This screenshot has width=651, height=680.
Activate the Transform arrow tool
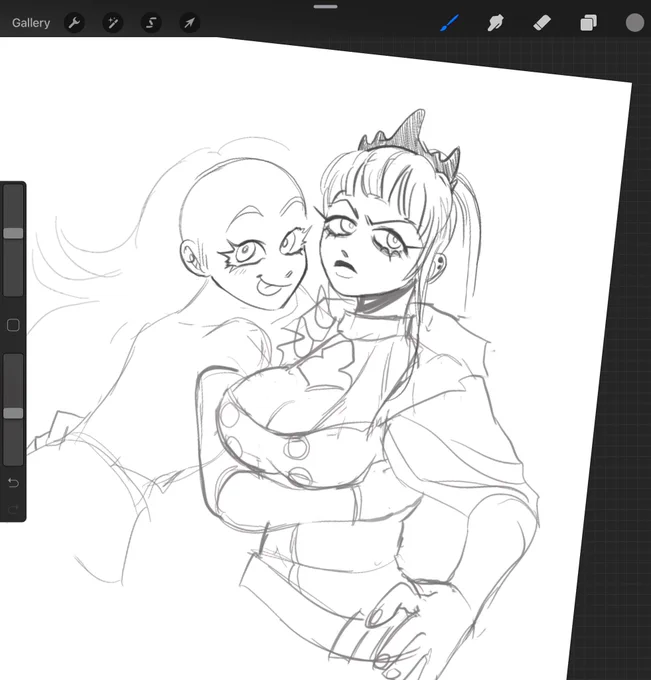(190, 23)
